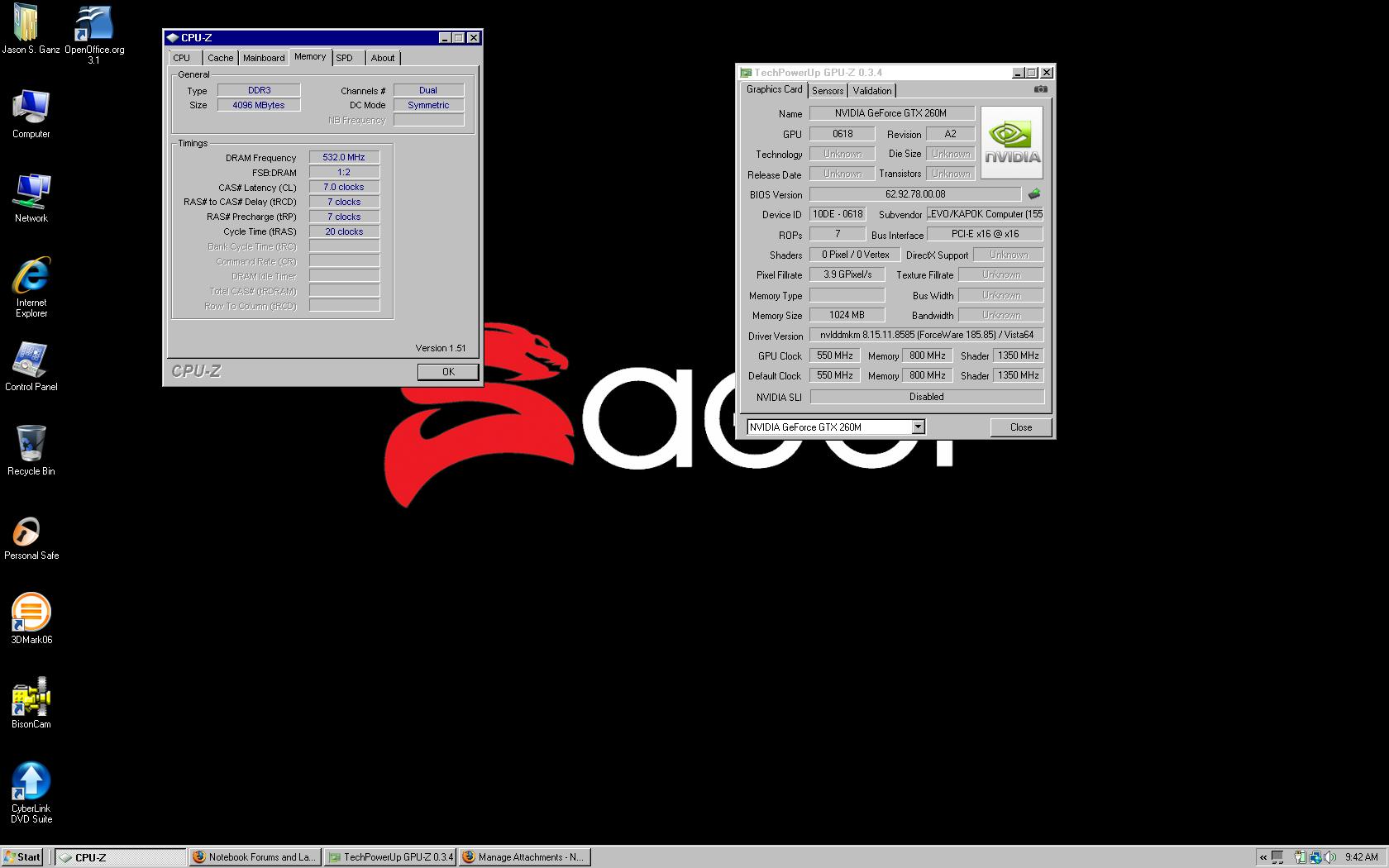Click the volume speaker tray icon
Screen dimensions: 1389x868
(x=1329, y=857)
